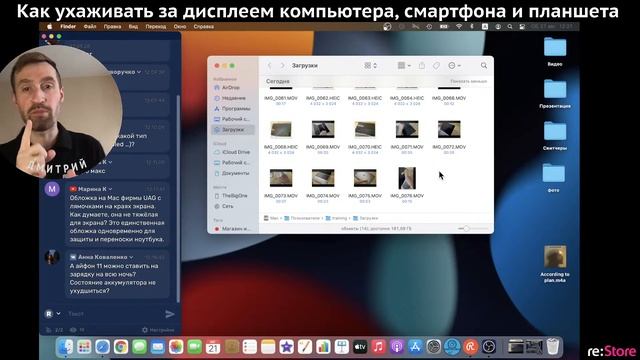Image resolution: width=640 pixels, height=360 pixels.
Task: Open Reminders app in the Dock
Action: pyautogui.click(x=250, y=347)
